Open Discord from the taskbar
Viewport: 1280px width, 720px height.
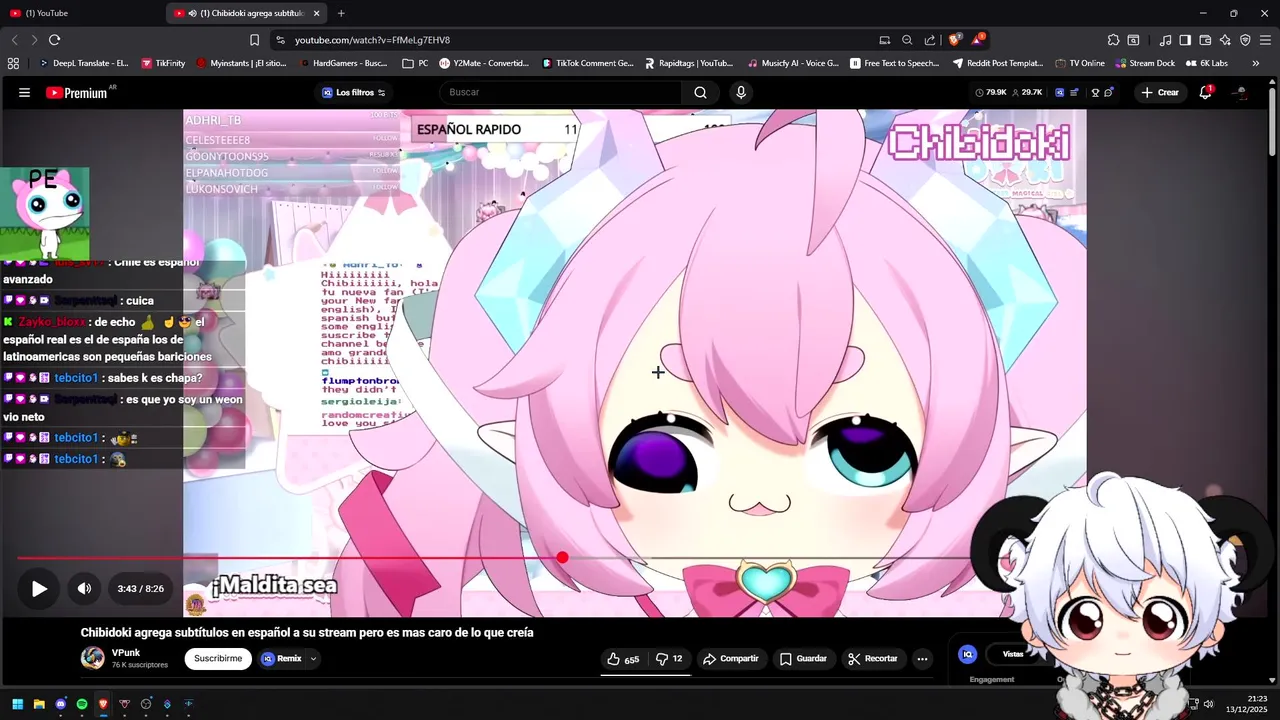tap(60, 704)
